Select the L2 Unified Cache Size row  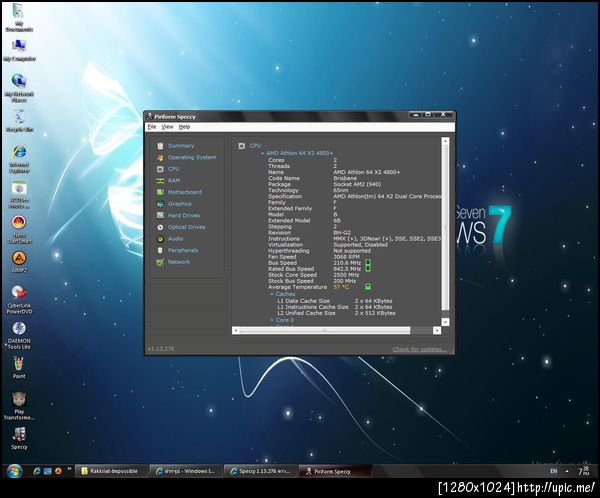(x=336, y=313)
